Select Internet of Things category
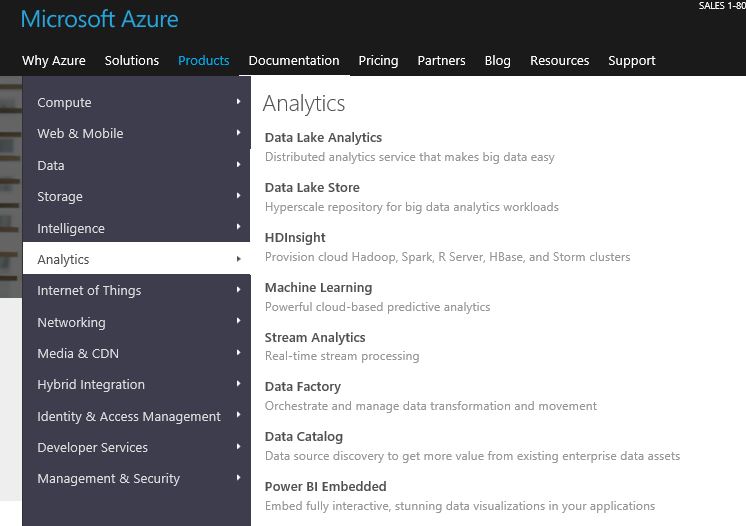This screenshot has height=526, width=746. (x=89, y=290)
